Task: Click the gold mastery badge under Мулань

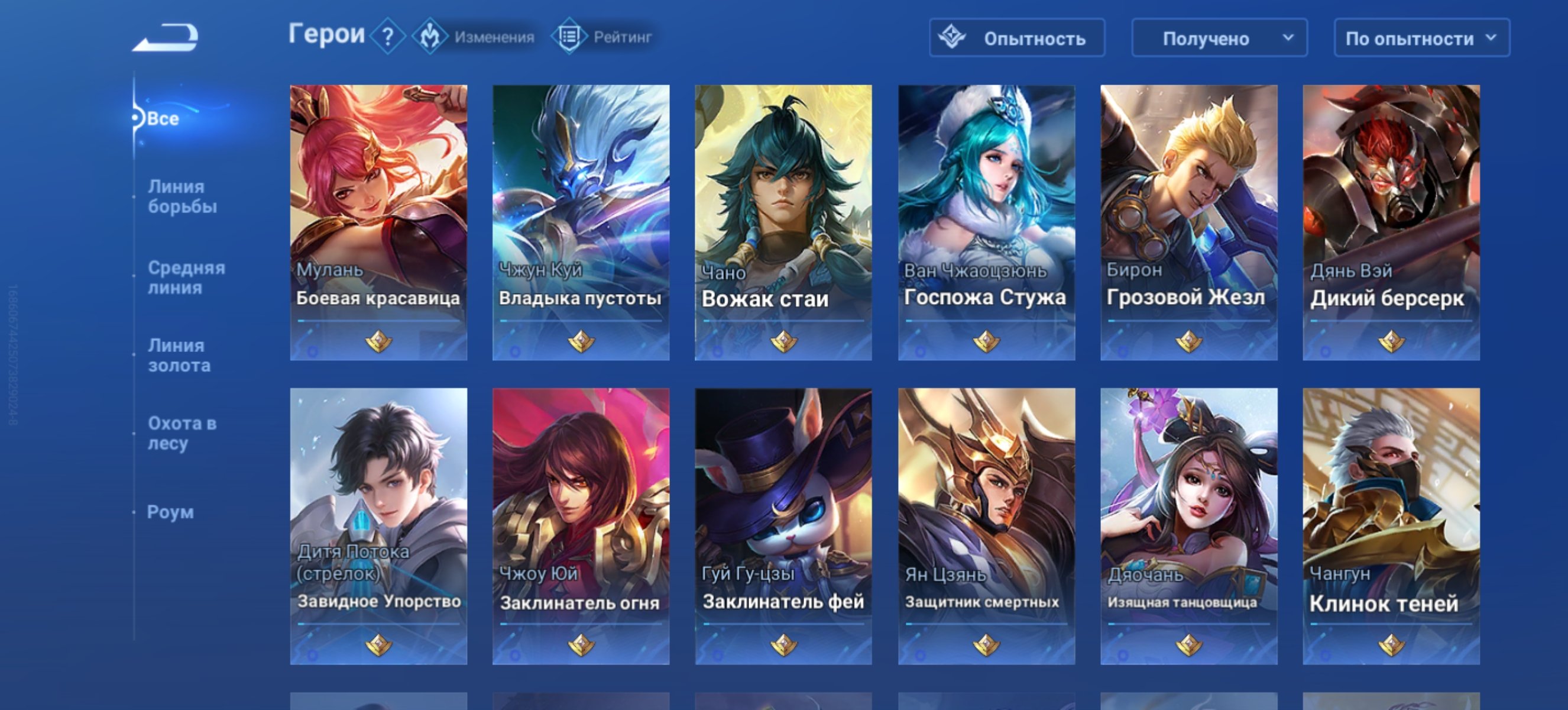Action: [378, 341]
